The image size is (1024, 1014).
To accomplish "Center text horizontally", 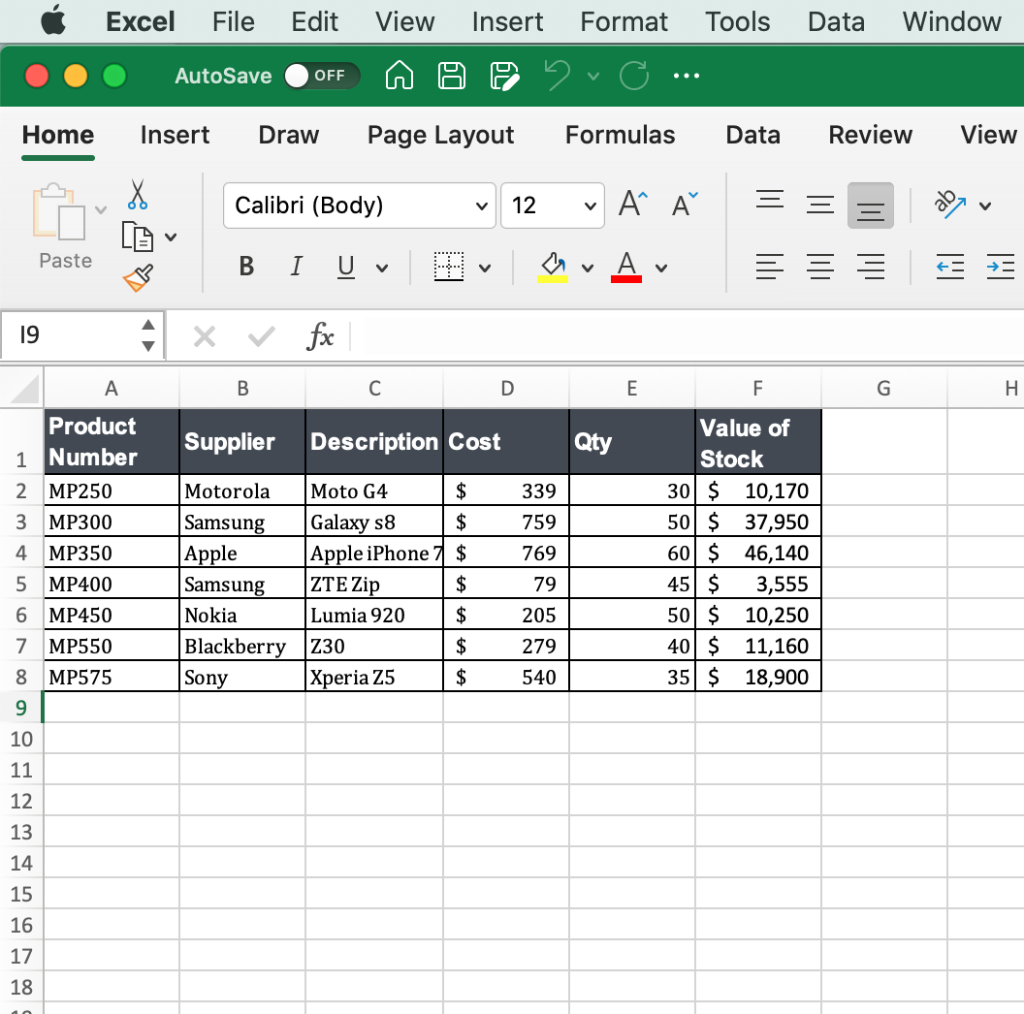I will (820, 266).
